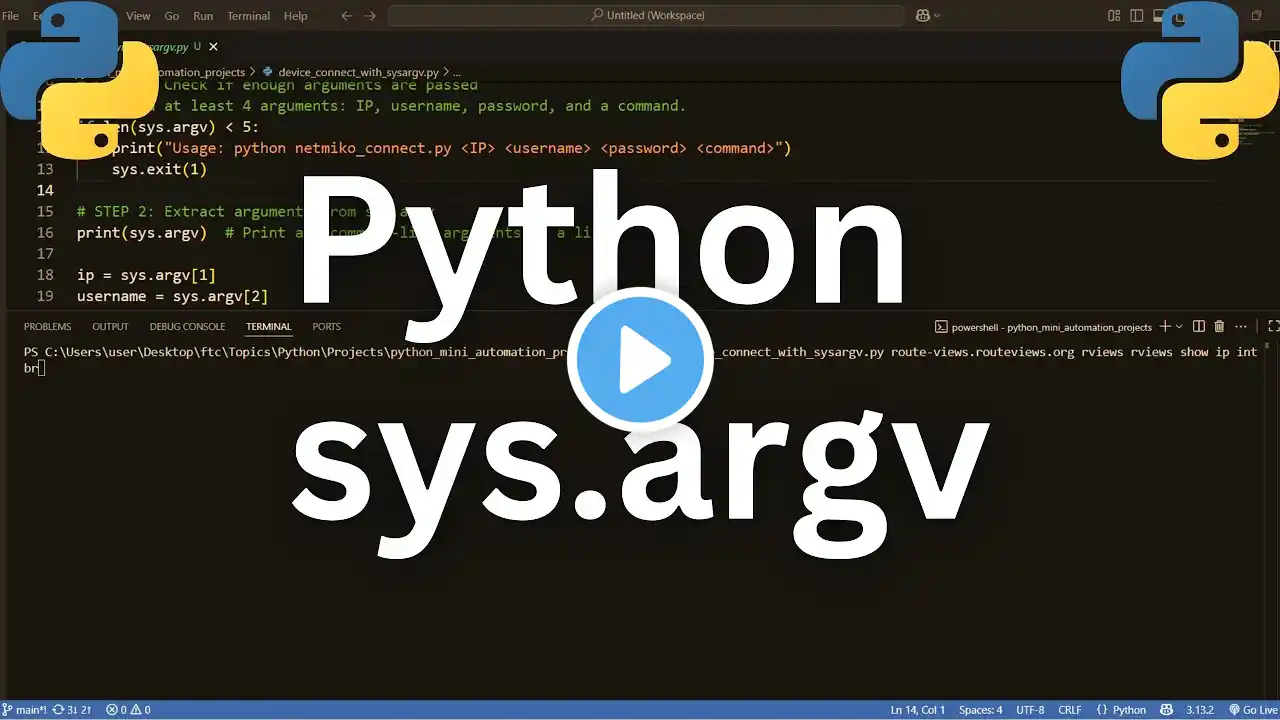Switch to the OUTPUT panel tab
Image resolution: width=1280 pixels, height=720 pixels.
pos(110,326)
